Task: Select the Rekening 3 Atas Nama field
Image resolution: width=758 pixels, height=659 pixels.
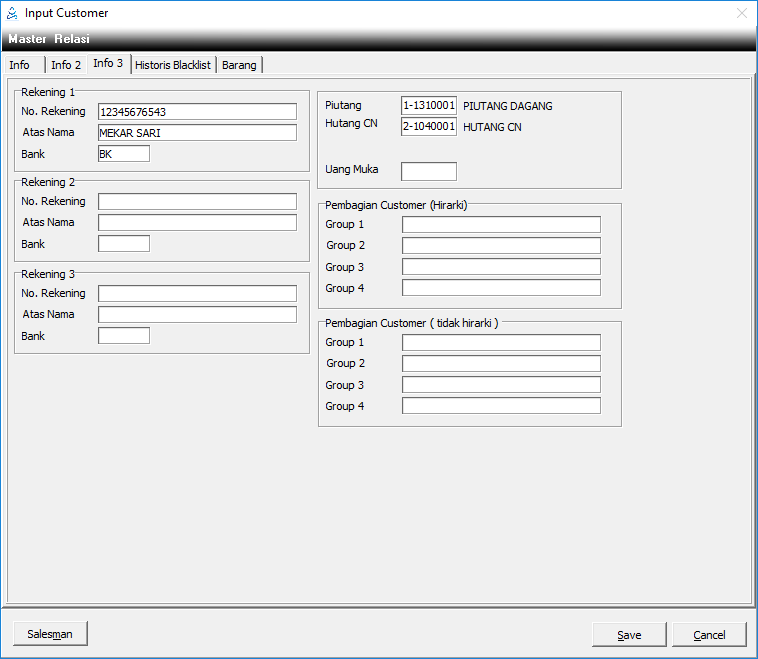Action: (197, 314)
